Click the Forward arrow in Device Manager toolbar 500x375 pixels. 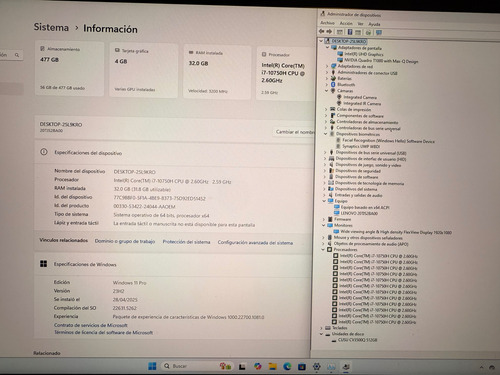pos(329,31)
